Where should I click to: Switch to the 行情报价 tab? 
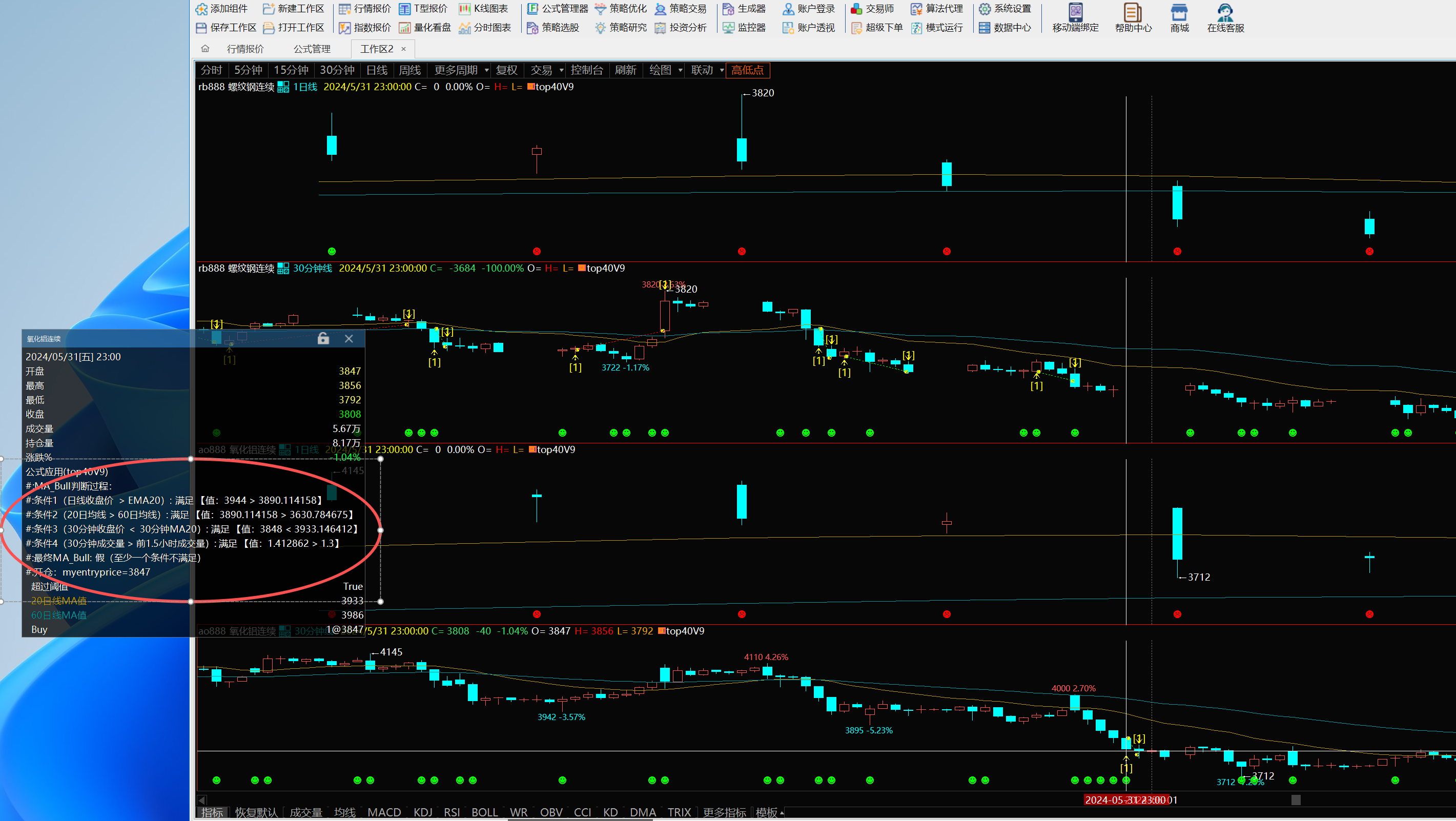245,49
